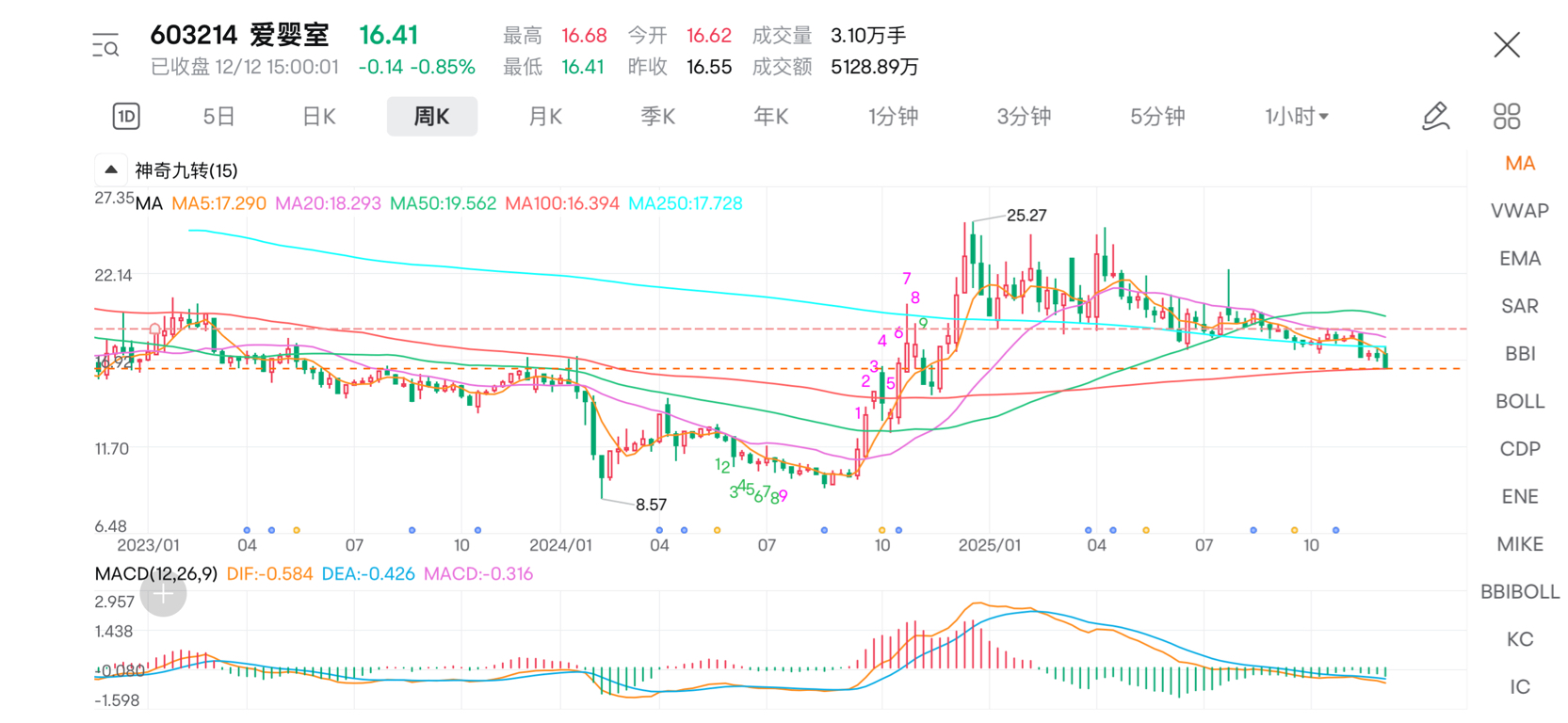
Task: Click the MACD:-0.316 value
Action: (478, 573)
